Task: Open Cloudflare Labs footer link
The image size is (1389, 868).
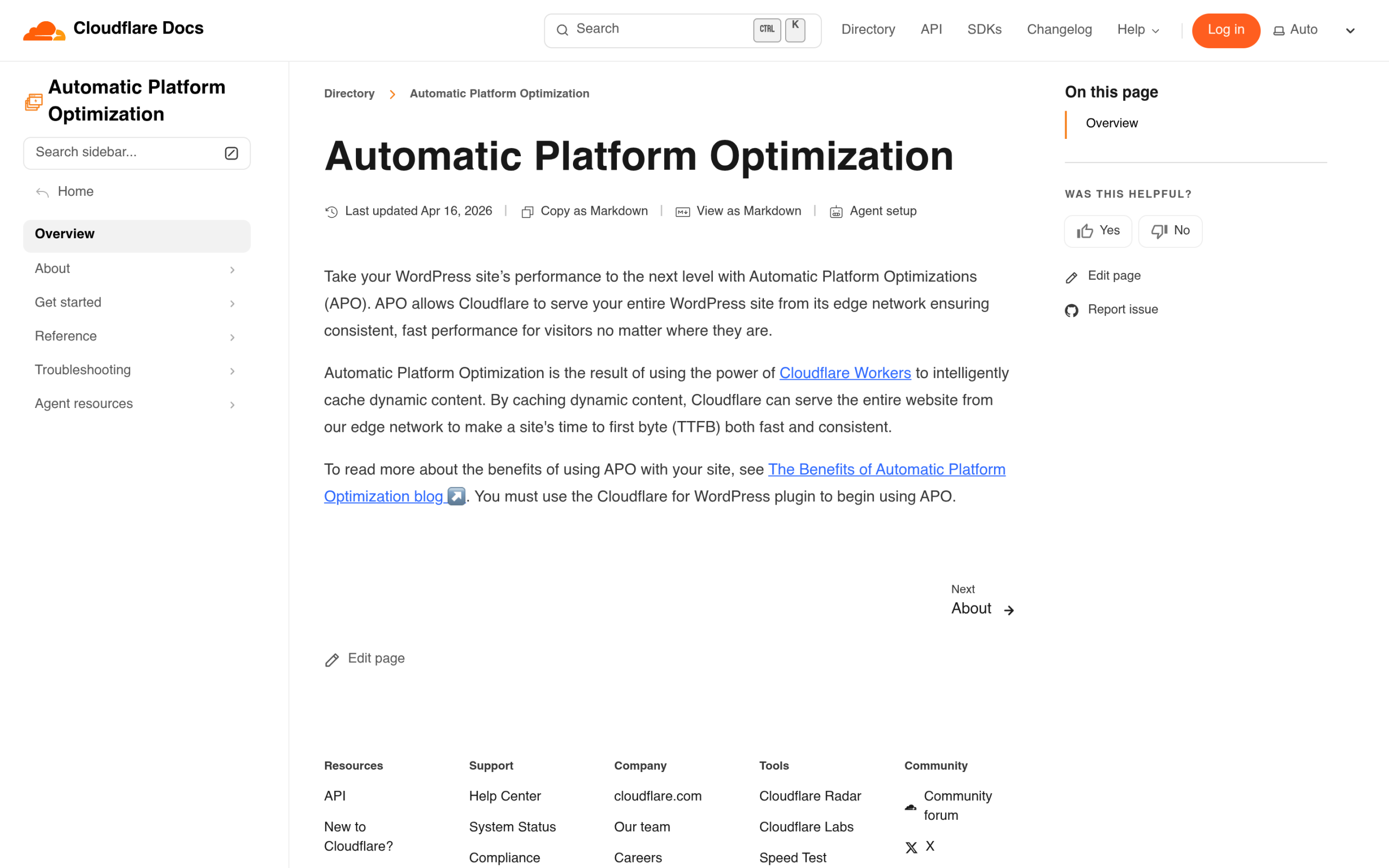Action: (x=806, y=827)
